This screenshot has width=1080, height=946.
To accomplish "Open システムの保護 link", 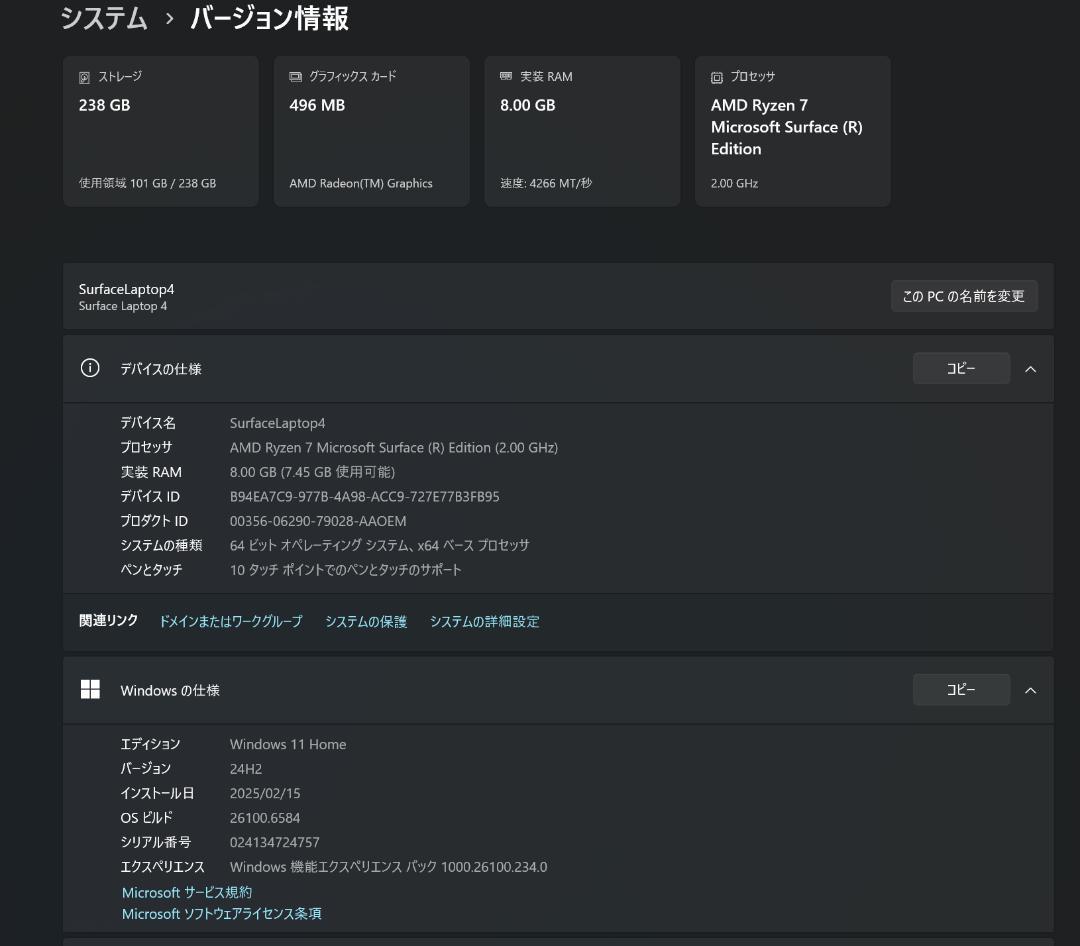I will point(366,621).
